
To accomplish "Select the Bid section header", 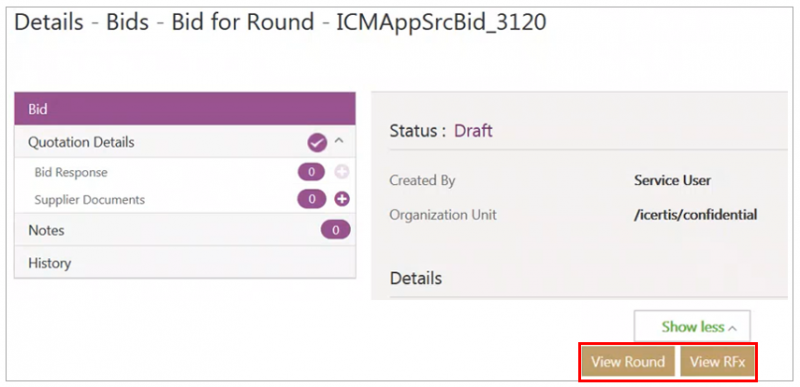I will [185, 109].
